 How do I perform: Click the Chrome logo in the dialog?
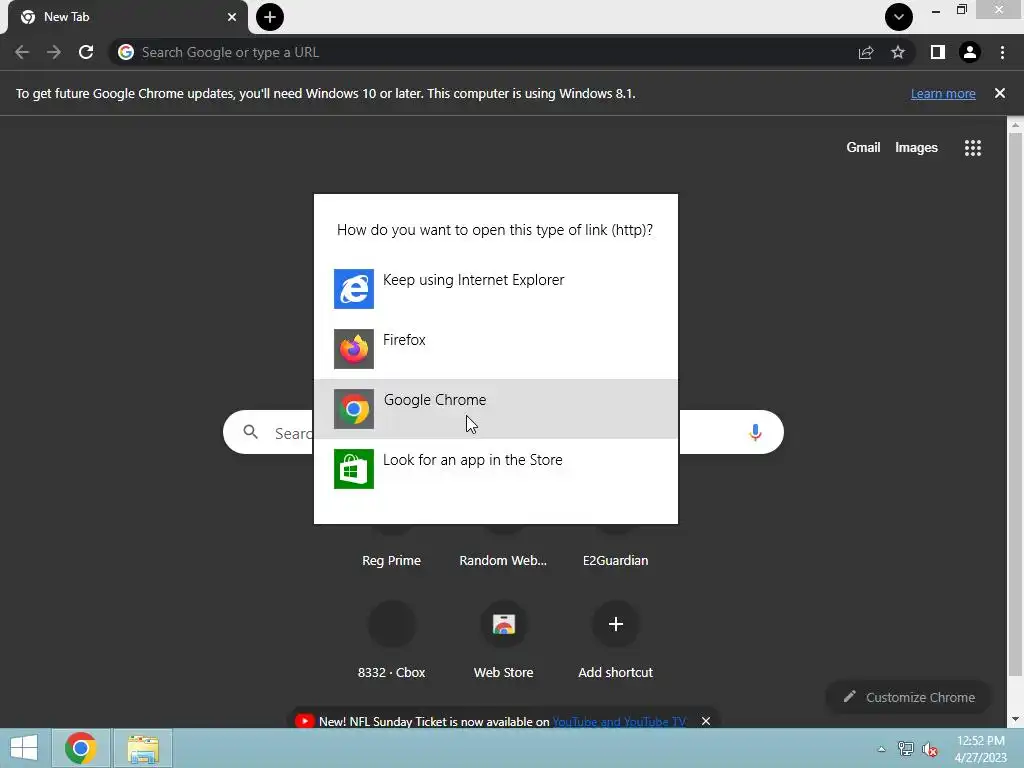click(x=354, y=409)
